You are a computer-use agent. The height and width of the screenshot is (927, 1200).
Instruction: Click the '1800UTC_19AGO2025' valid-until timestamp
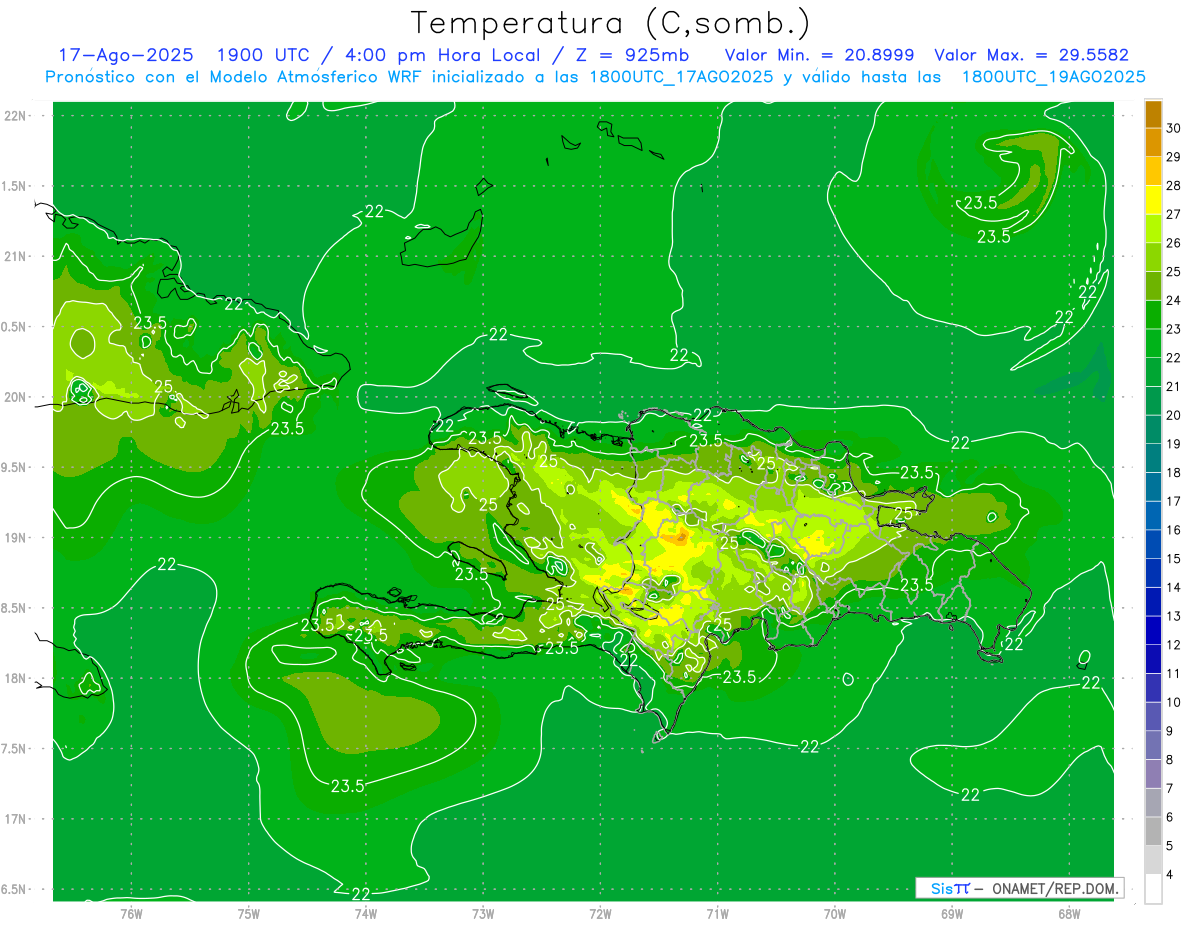click(1053, 77)
